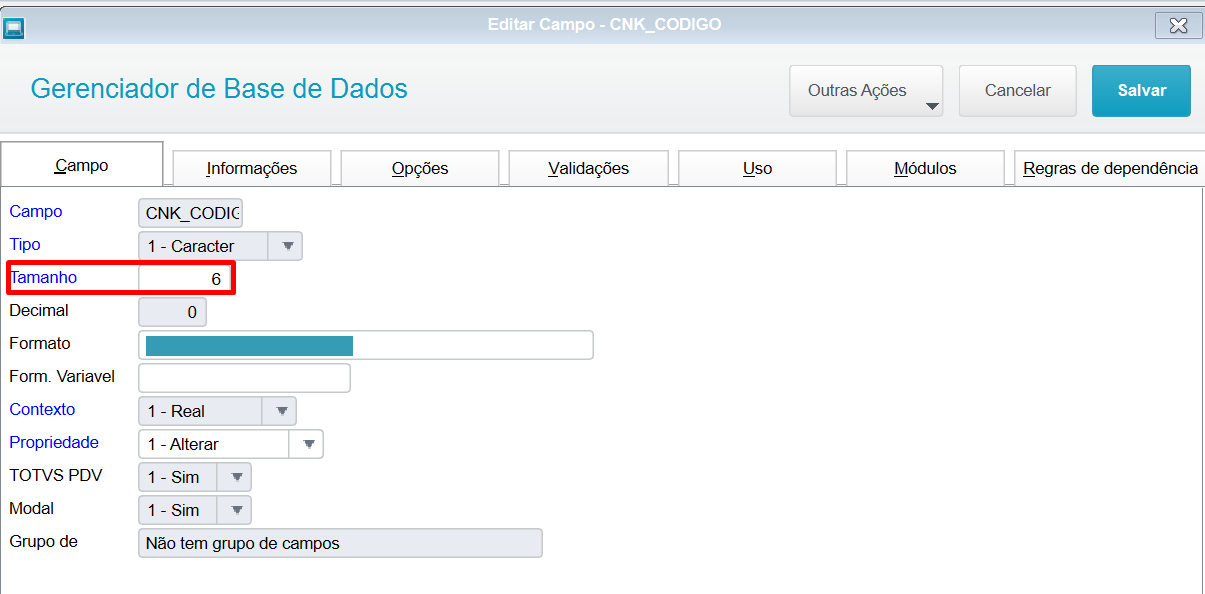1205x594 pixels.
Task: Click the Decimal field showing 0
Action: pos(172,312)
